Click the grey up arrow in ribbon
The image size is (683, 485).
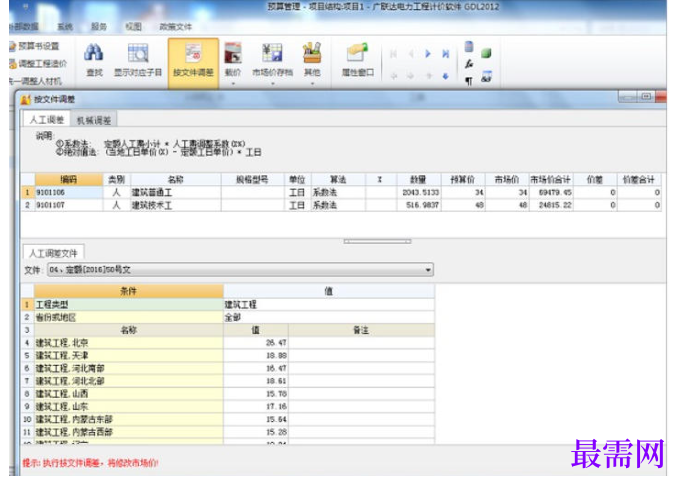point(429,76)
